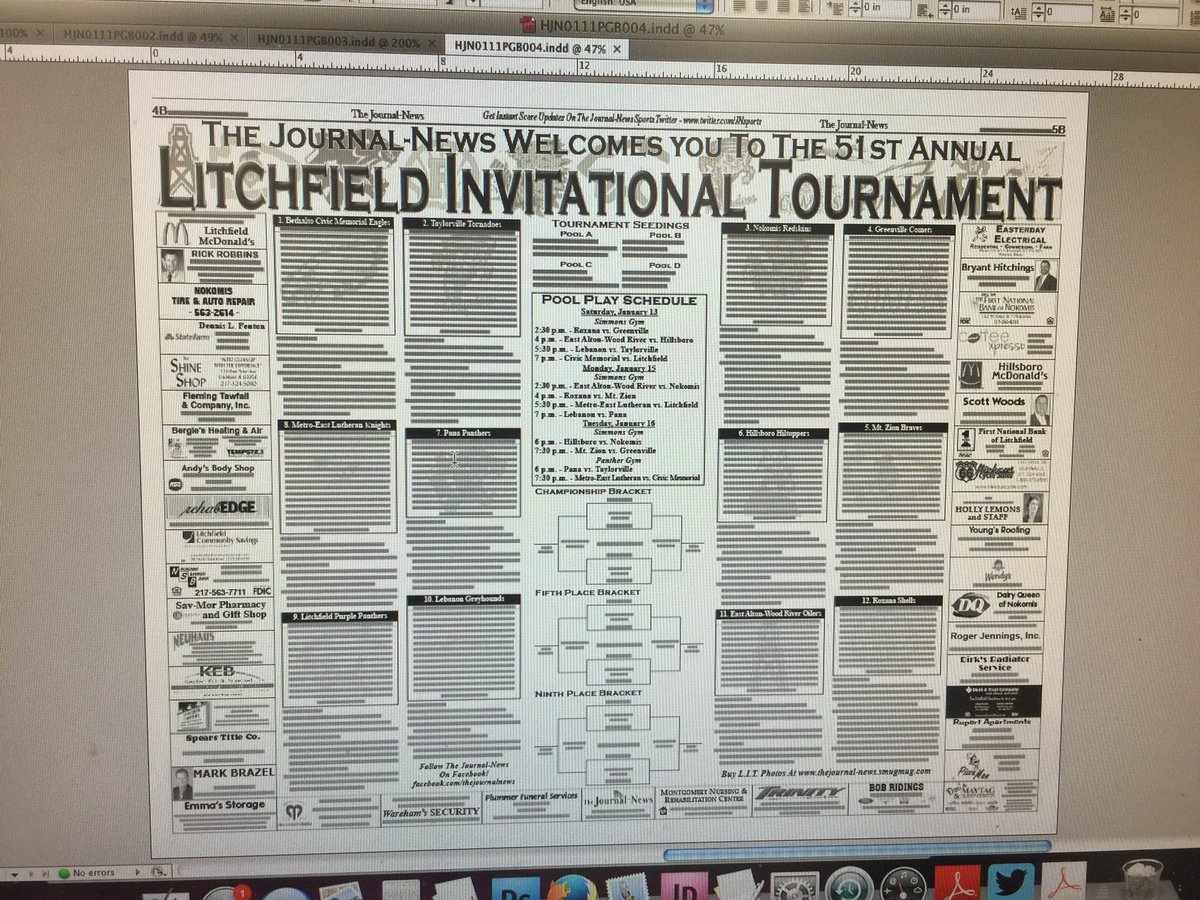Click the align left paragraph icon
Image resolution: width=1200 pixels, height=900 pixels.
(x=738, y=5)
